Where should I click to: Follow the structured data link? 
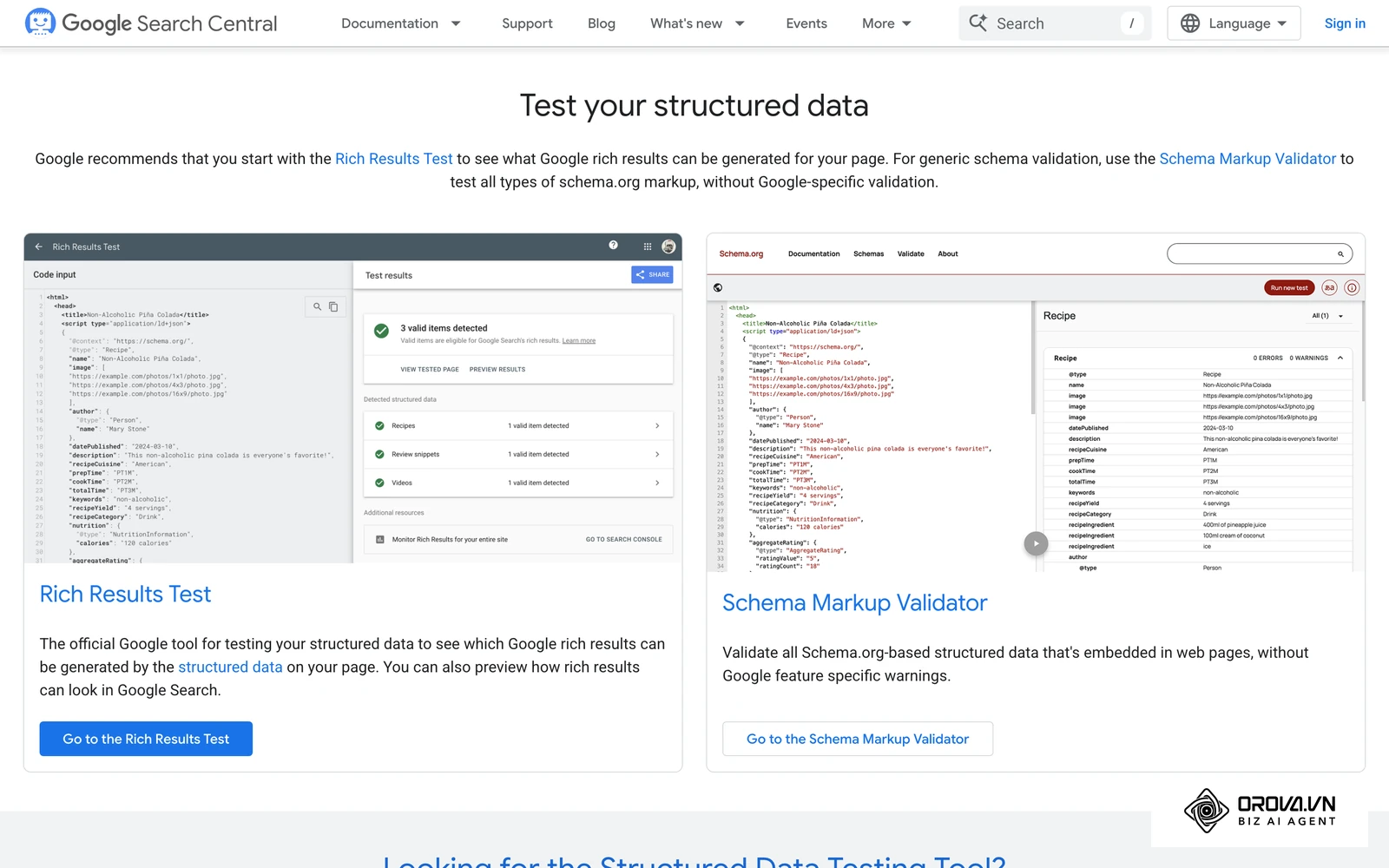point(230,667)
